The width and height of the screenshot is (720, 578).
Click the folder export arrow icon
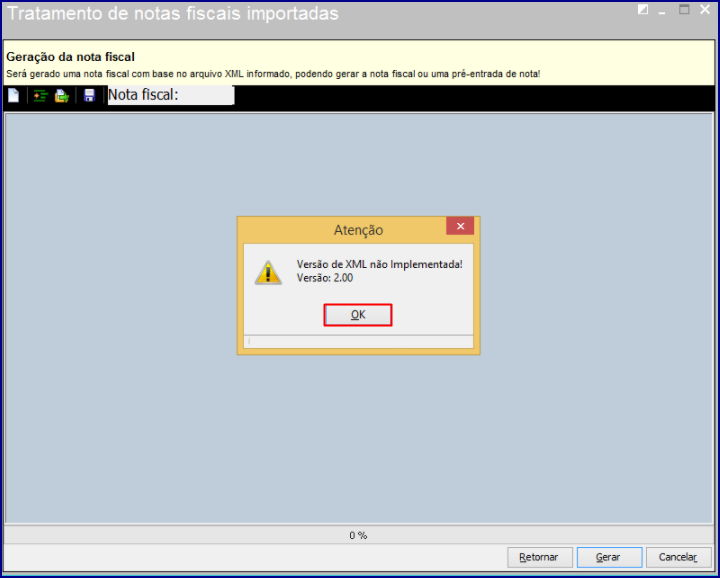point(62,96)
